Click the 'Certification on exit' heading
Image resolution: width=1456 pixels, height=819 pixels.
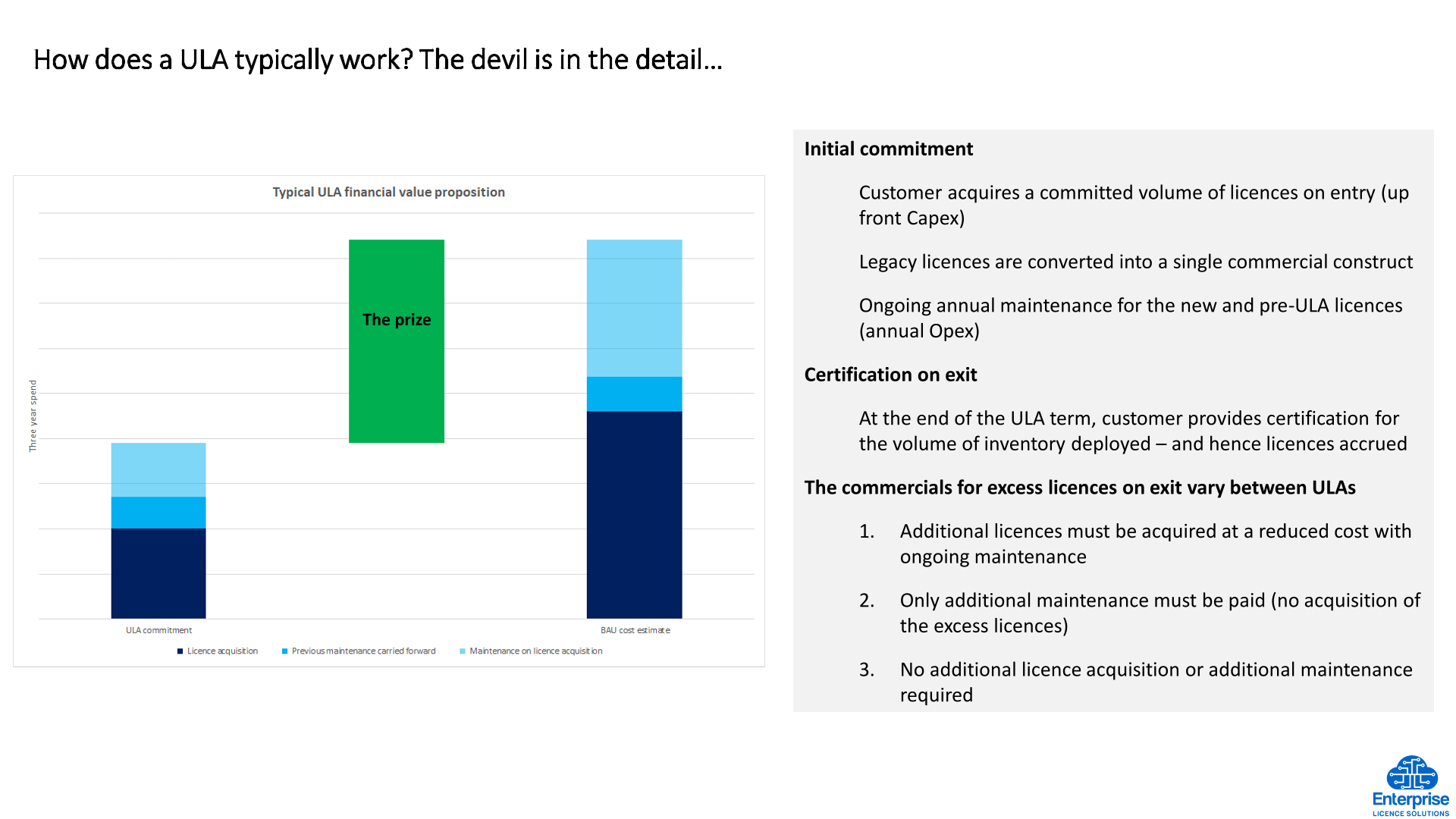point(890,375)
